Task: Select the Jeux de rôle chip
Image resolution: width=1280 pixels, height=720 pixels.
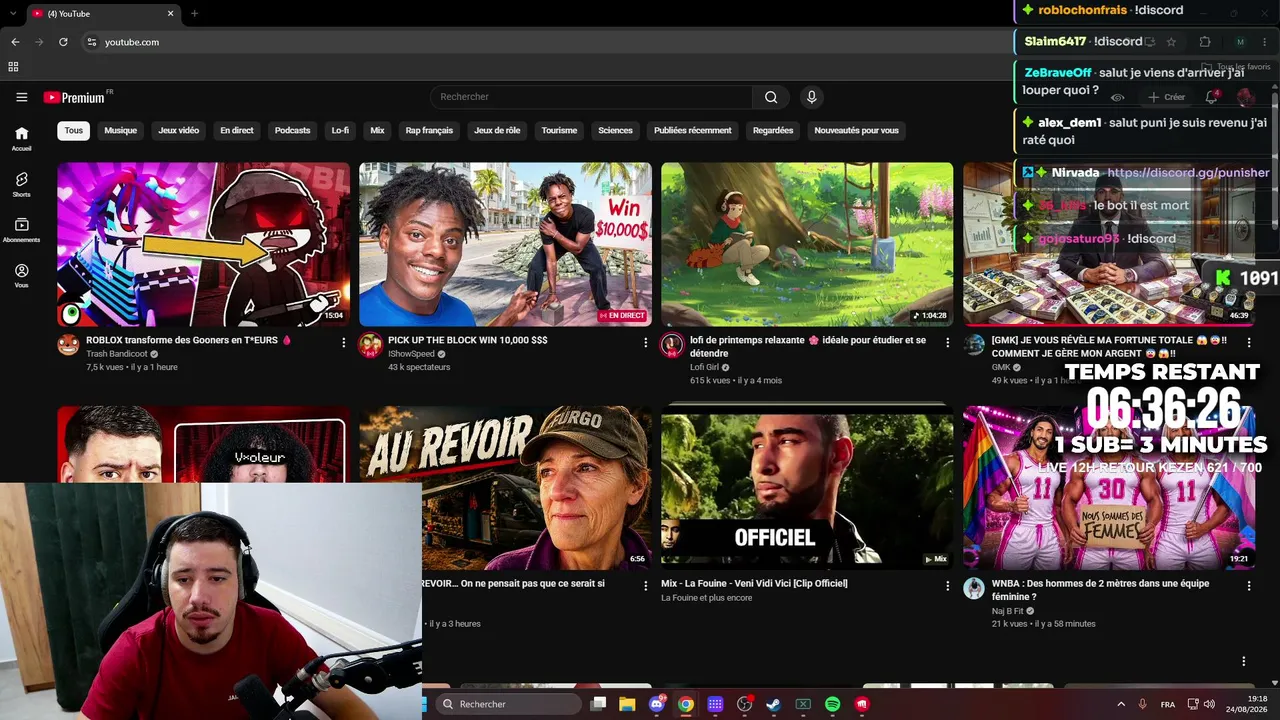Action: [x=497, y=130]
